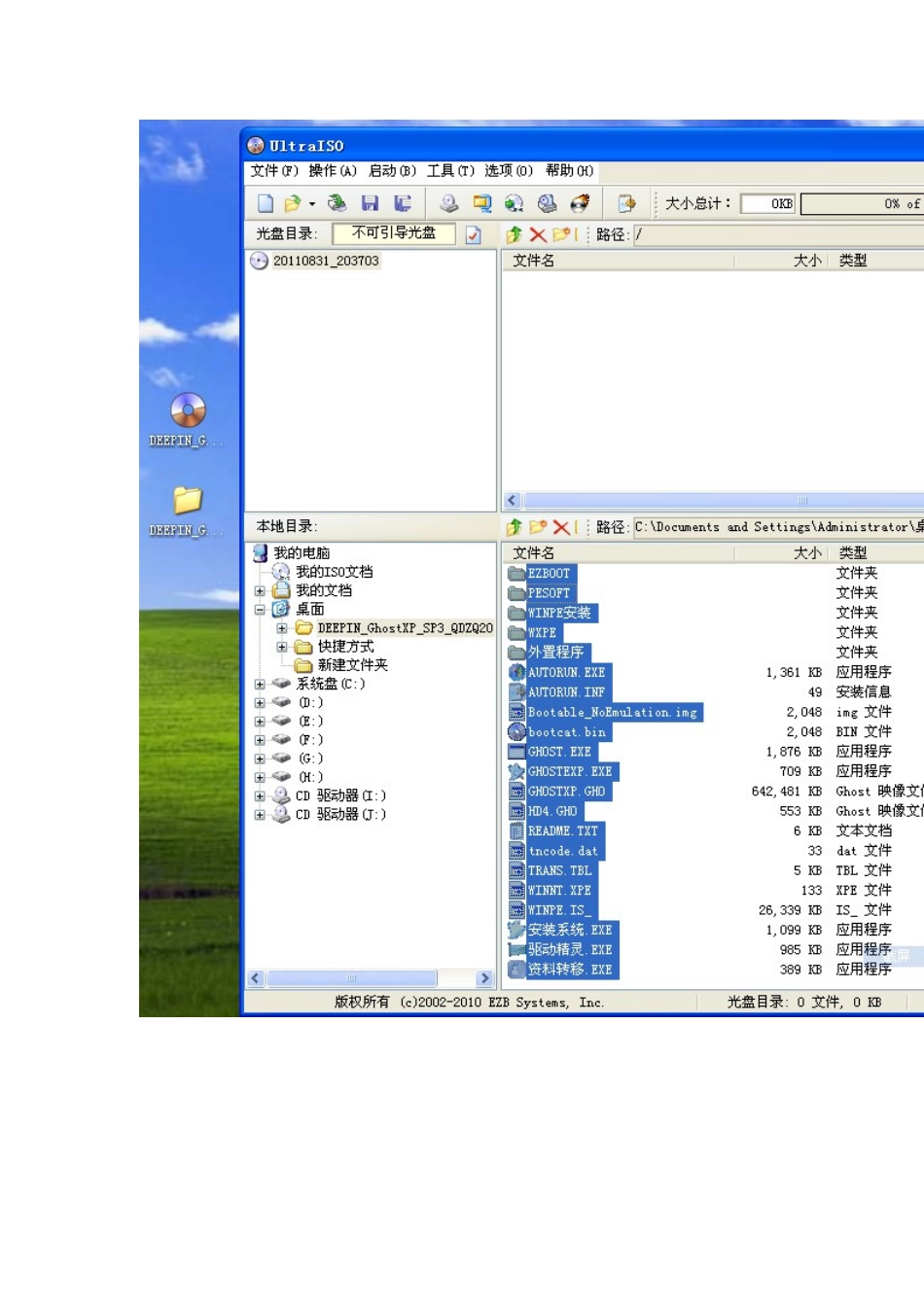Click the red X delete icon in disc pane

pos(538,234)
